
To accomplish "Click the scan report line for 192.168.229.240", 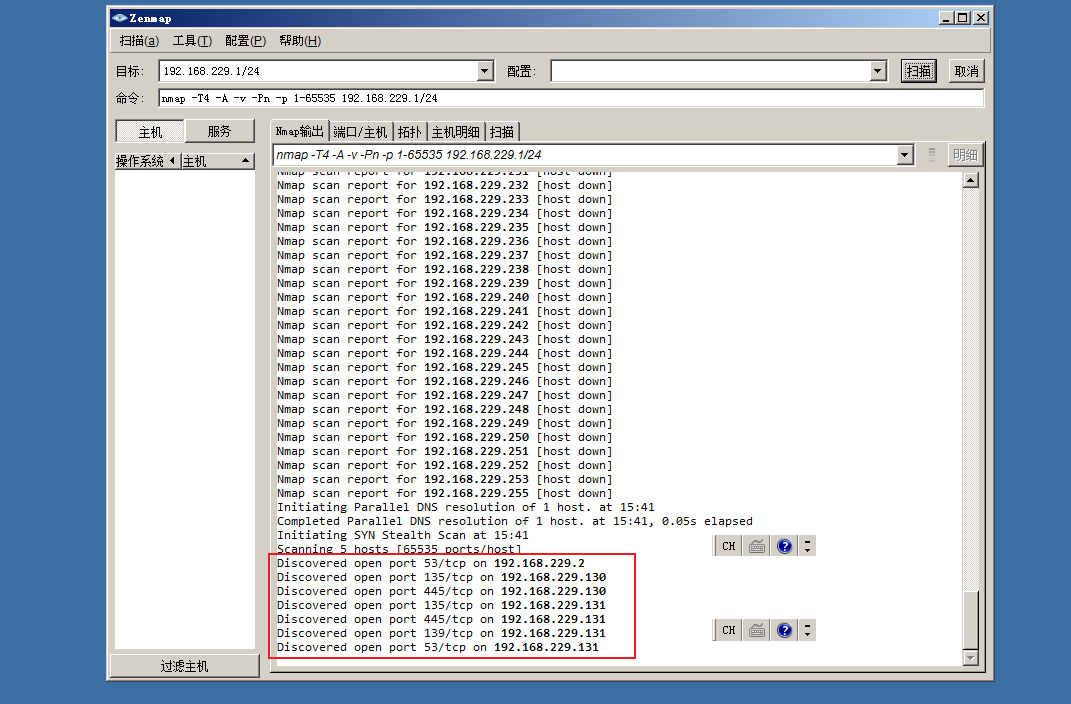I will 445,298.
